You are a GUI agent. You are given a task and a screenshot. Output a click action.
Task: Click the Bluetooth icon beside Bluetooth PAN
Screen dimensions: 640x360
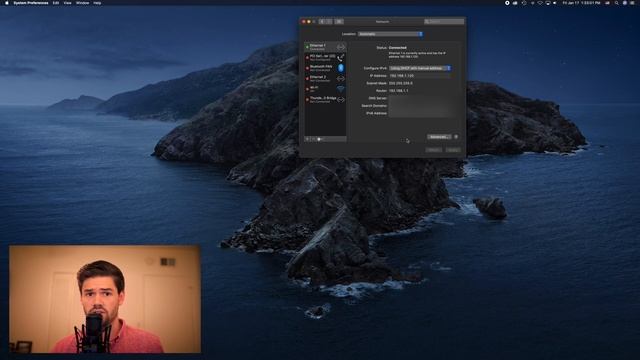pos(341,68)
